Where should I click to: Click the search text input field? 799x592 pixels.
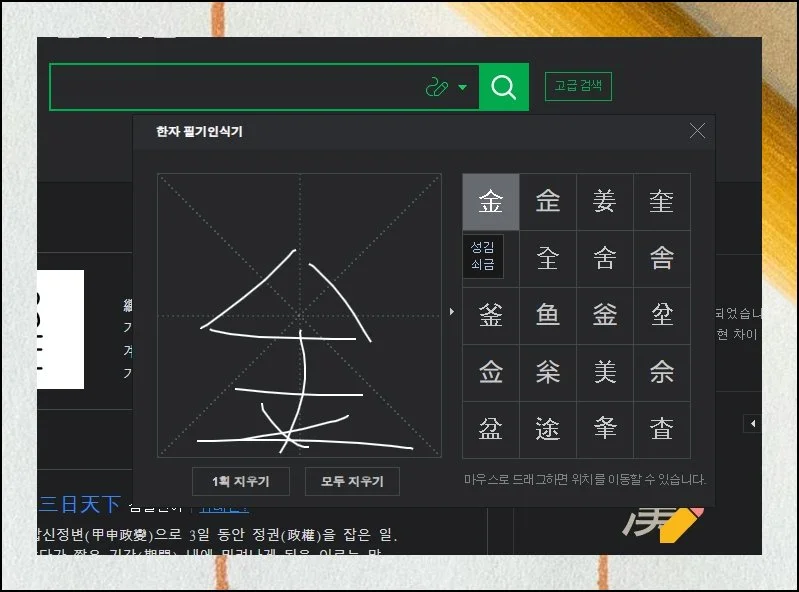235,88
